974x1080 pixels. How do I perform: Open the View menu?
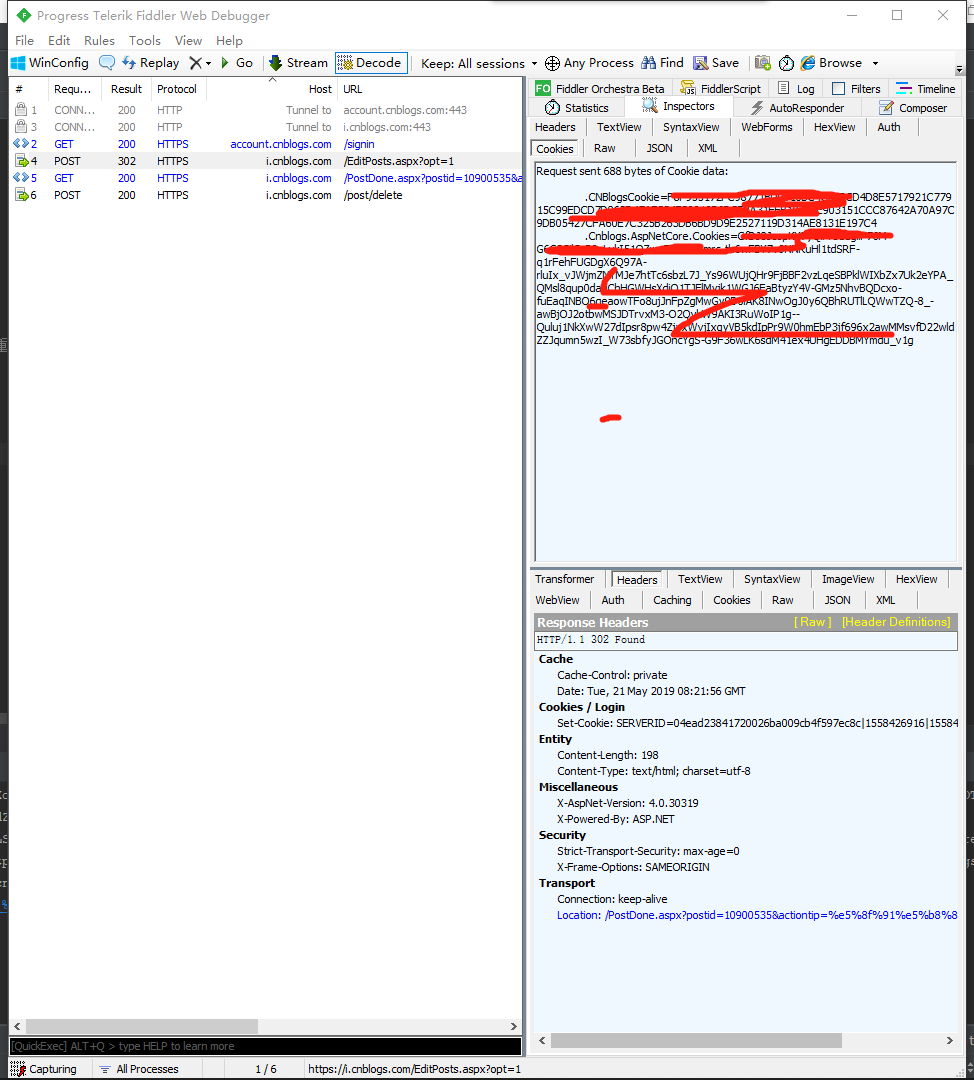(x=188, y=41)
